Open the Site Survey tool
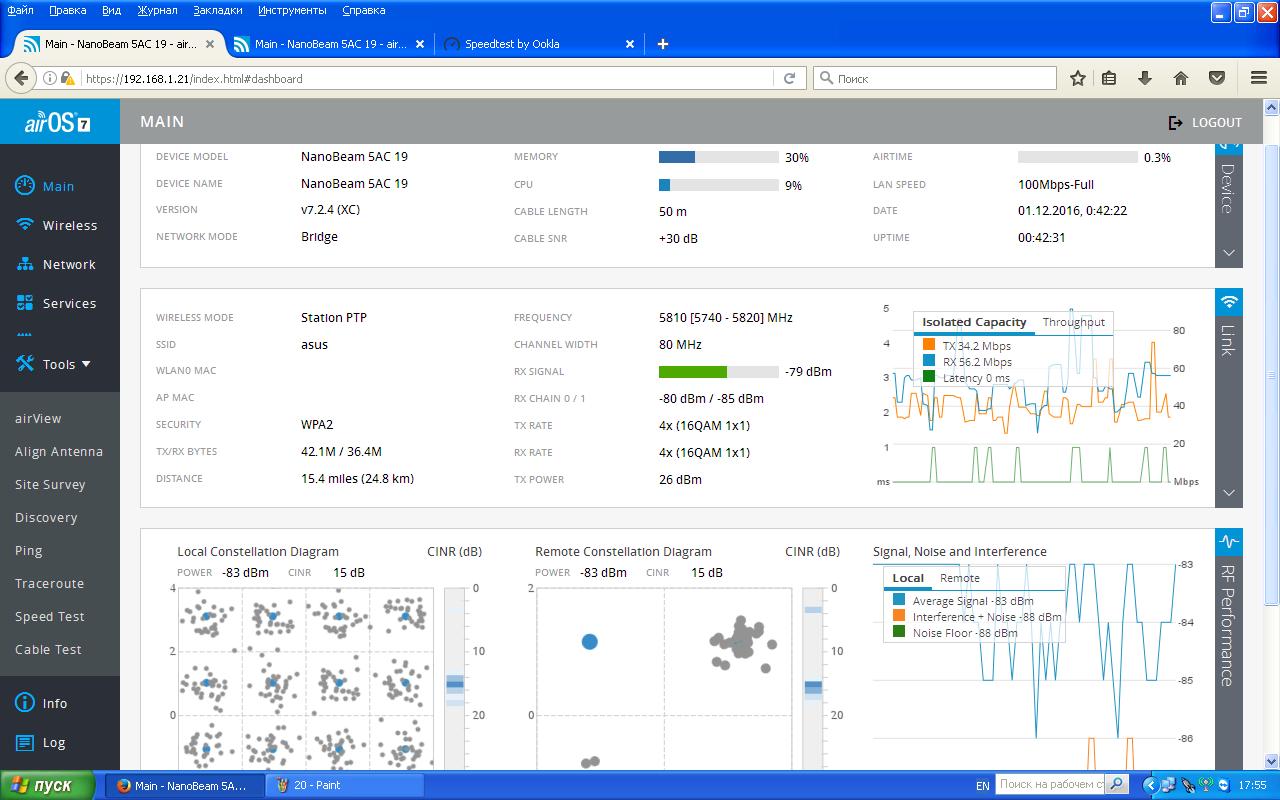Viewport: 1280px width, 800px height. tap(50, 484)
